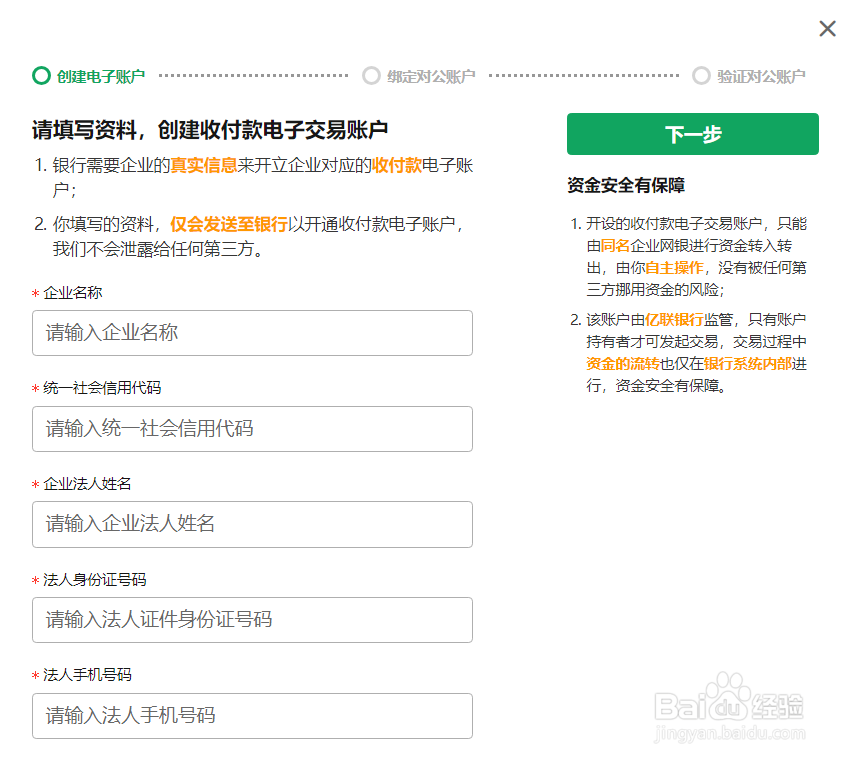Screen dimensions: 853x763
Task: Click the orange 自主操作 highlighted text
Action: coord(674,268)
